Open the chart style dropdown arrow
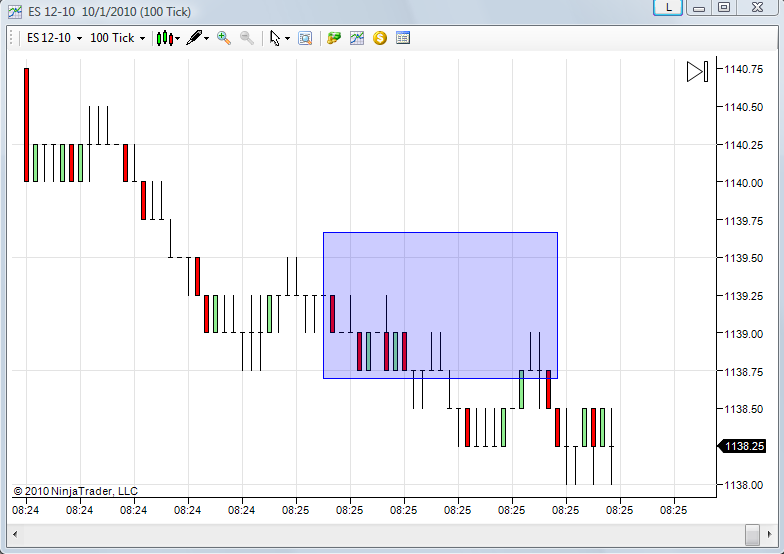784x554 pixels. (178, 38)
